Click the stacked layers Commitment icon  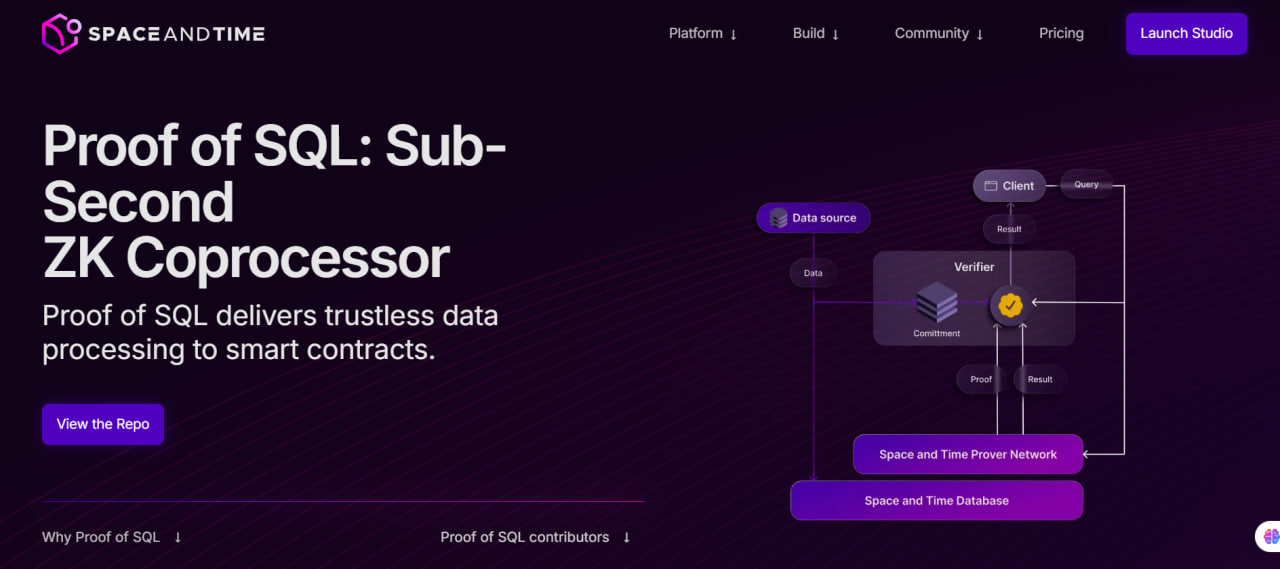pyautogui.click(x=937, y=302)
